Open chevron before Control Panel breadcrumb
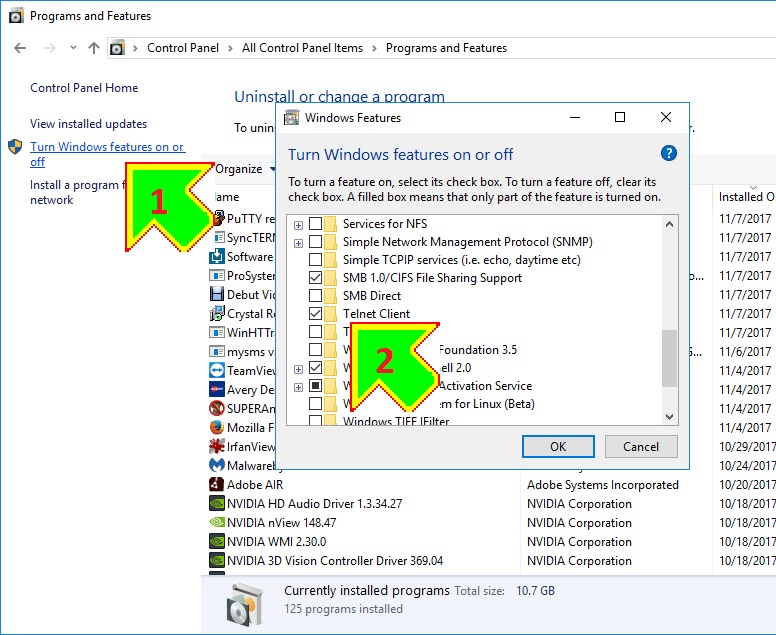This screenshot has height=635, width=776. click(x=135, y=49)
